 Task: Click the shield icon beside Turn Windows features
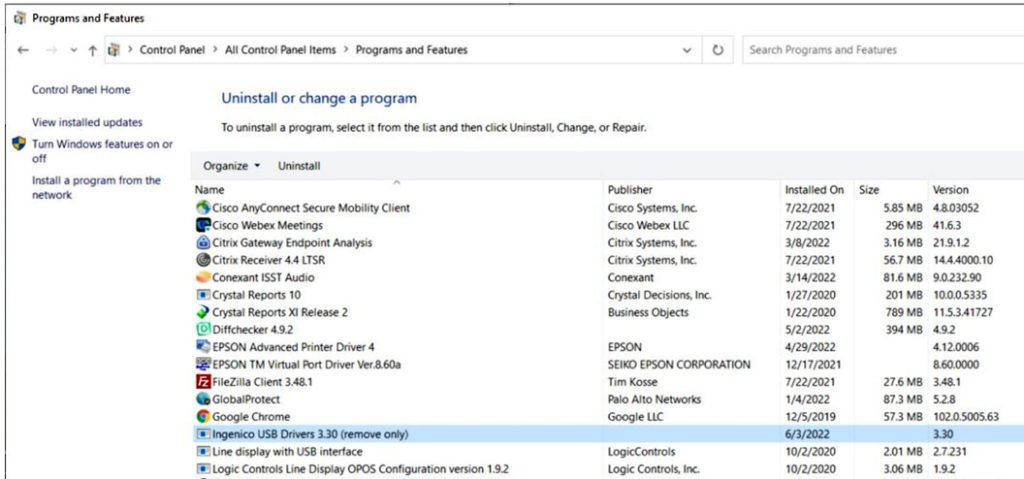pyautogui.click(x=20, y=144)
